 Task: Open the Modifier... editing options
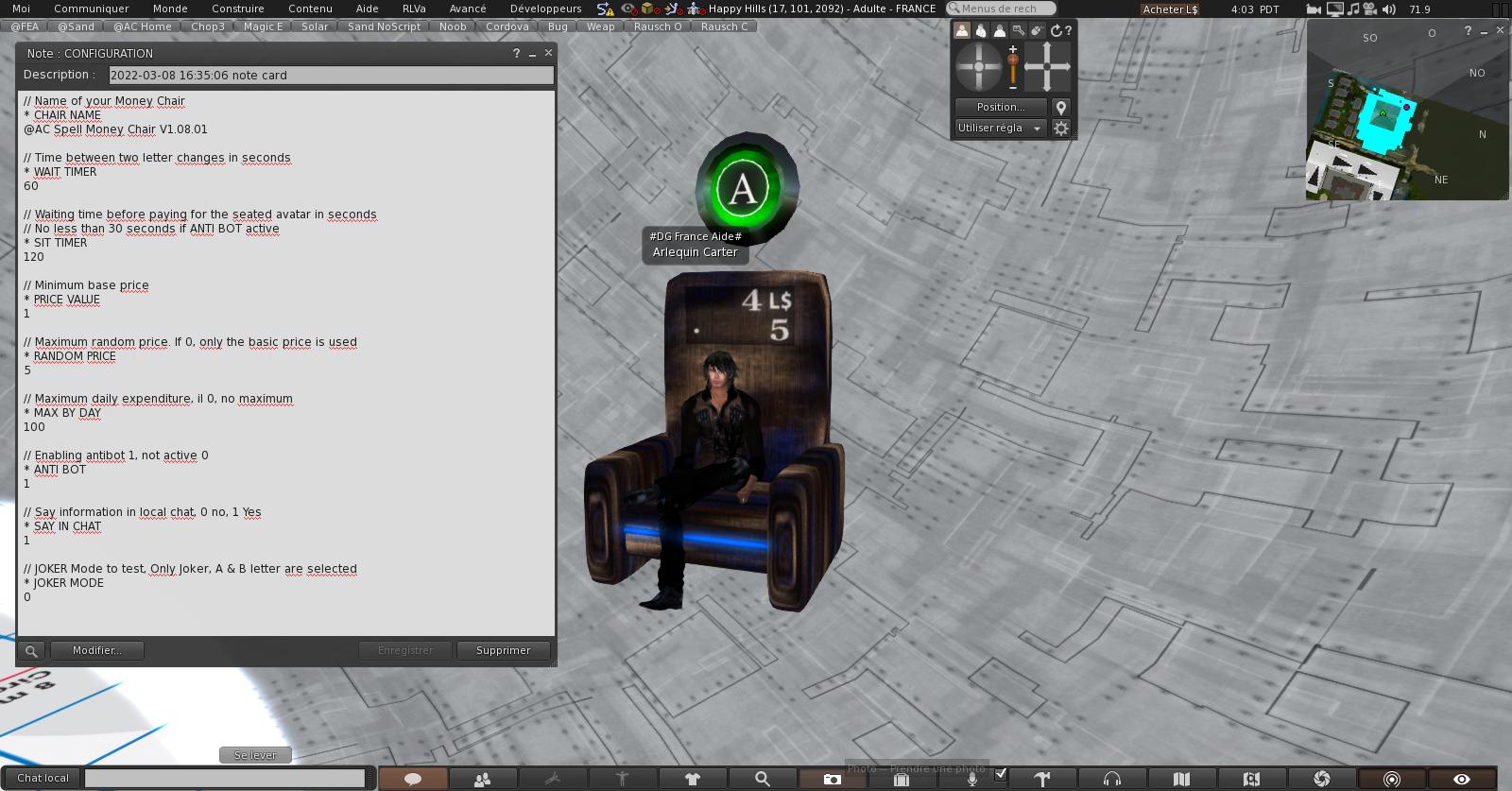point(96,650)
